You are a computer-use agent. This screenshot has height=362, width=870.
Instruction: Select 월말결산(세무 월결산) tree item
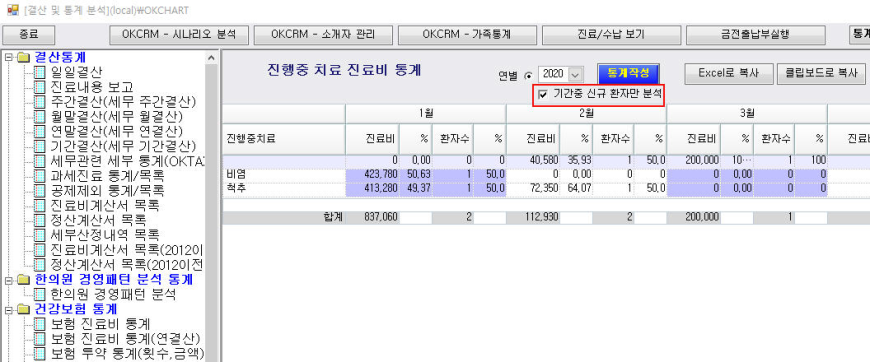click(116, 117)
